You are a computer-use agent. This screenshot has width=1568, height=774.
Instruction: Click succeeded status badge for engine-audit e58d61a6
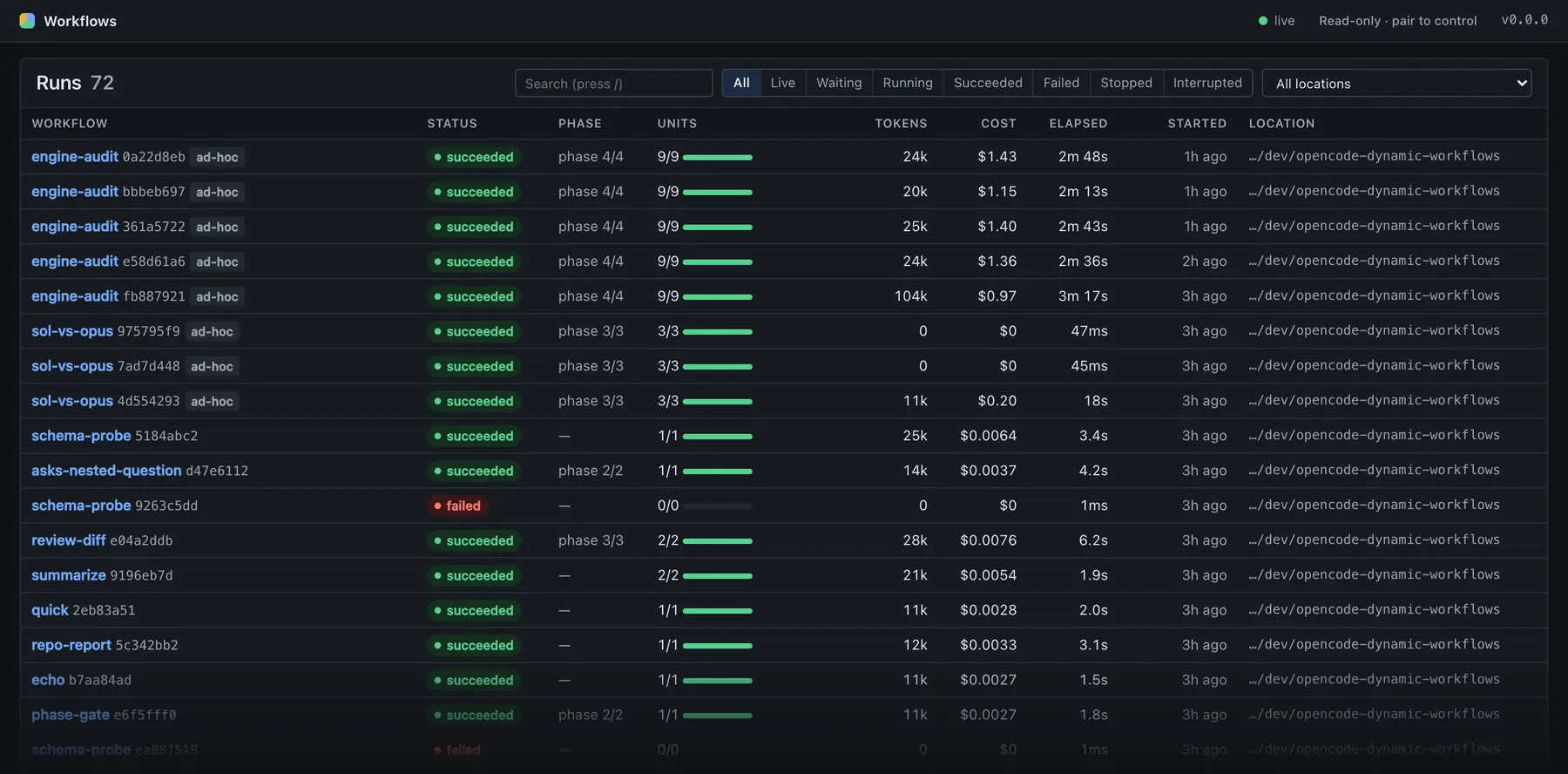474,261
